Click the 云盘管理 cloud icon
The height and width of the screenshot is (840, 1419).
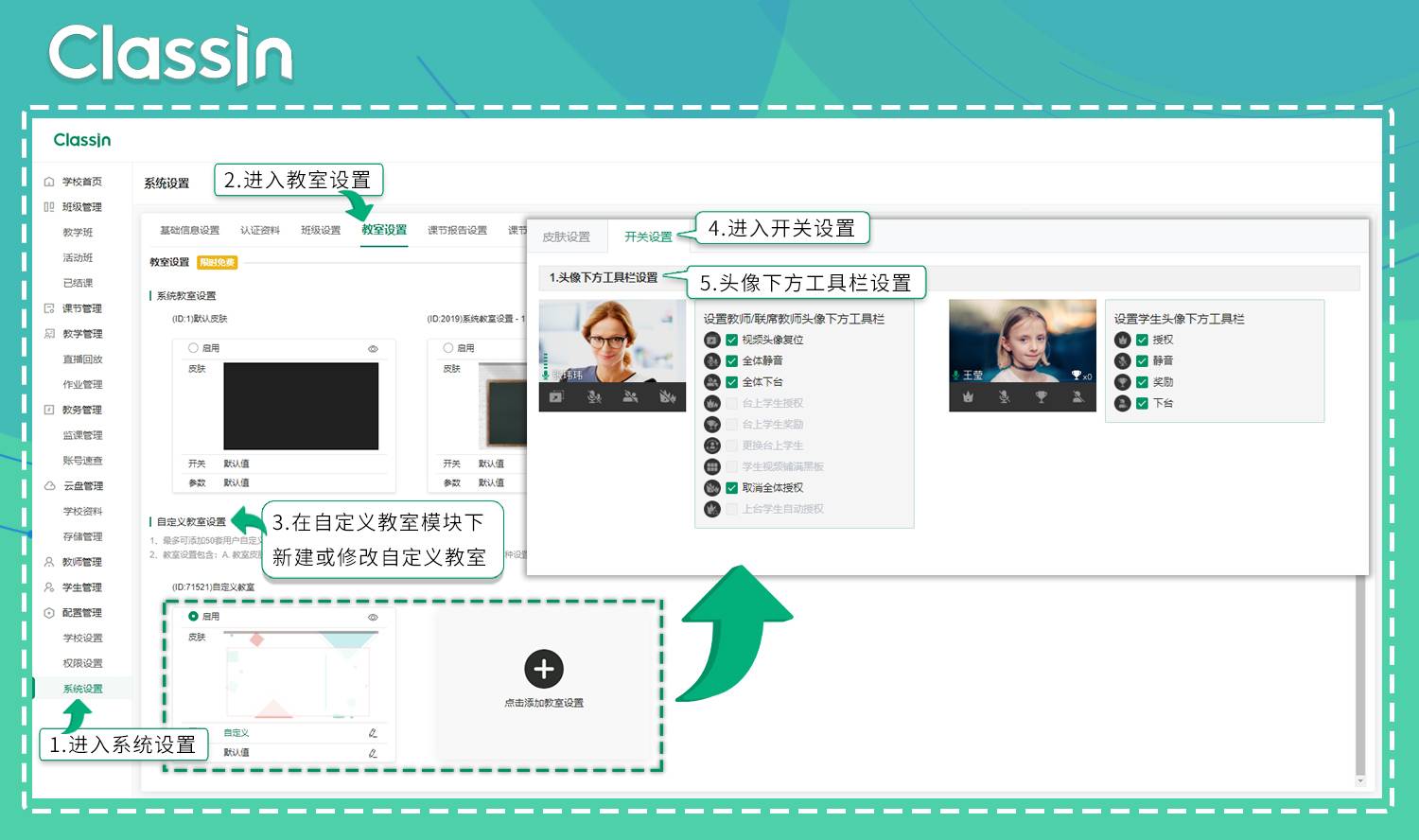(x=49, y=486)
